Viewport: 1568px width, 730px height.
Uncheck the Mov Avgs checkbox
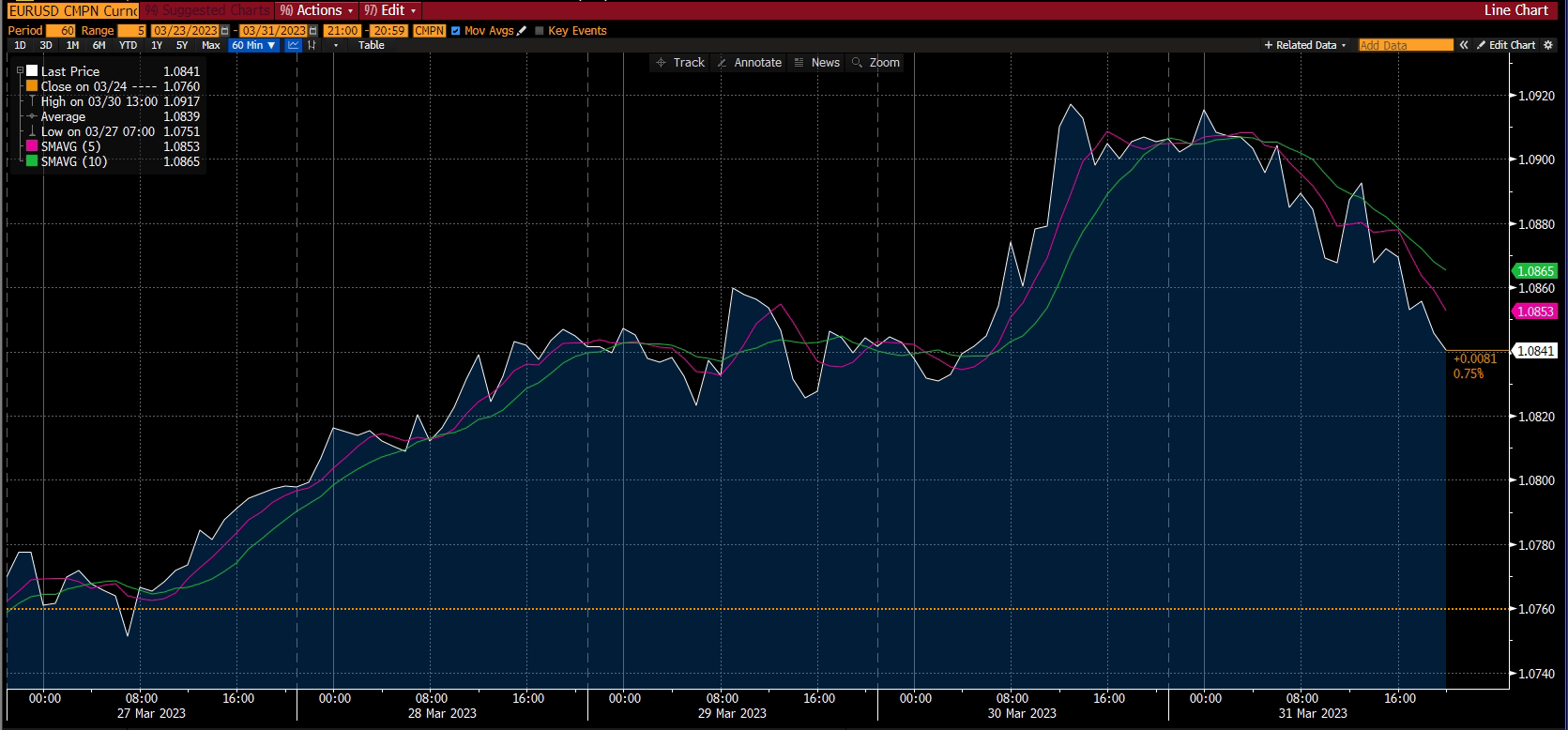[456, 31]
